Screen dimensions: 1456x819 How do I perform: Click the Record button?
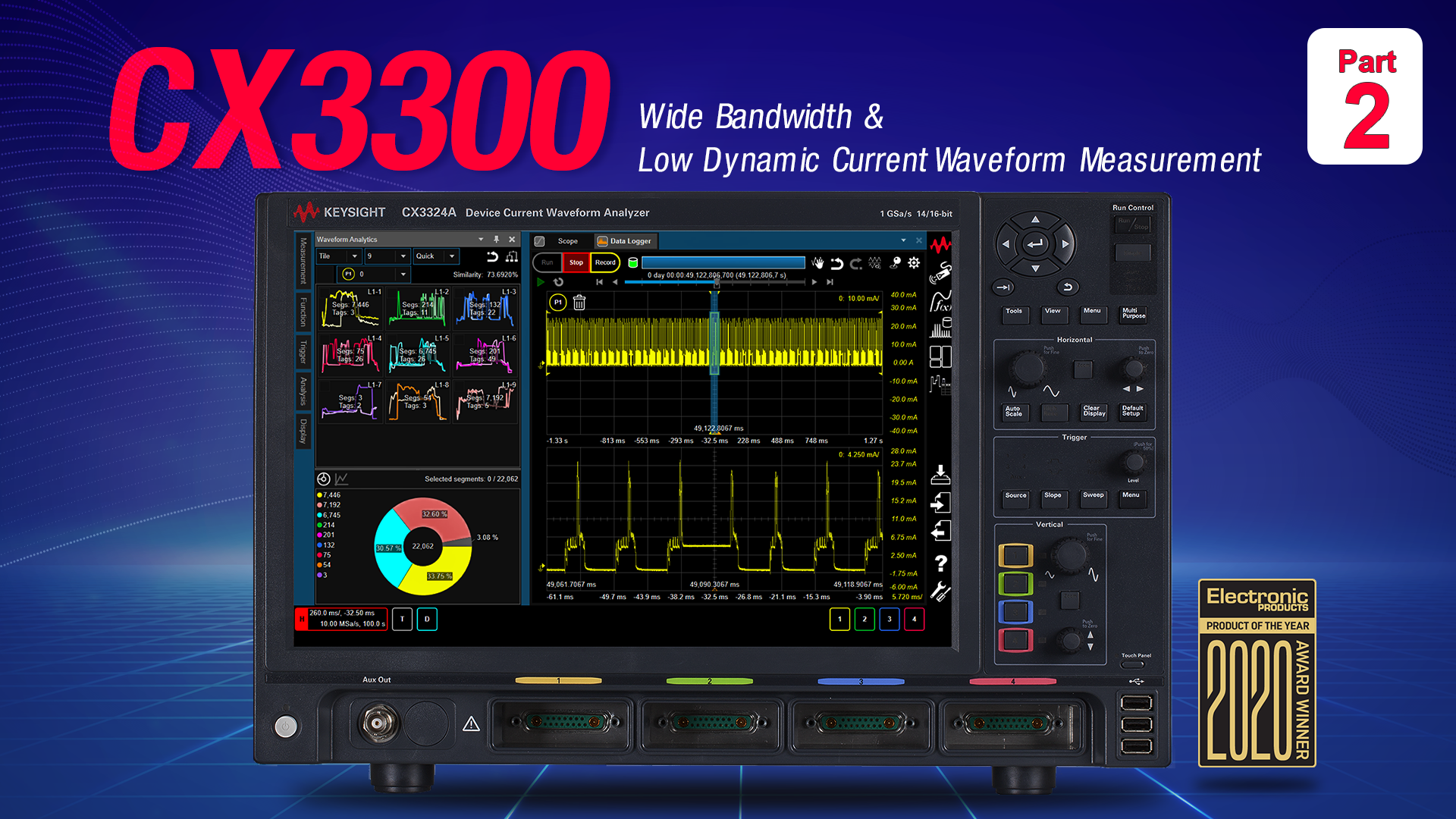point(605,262)
